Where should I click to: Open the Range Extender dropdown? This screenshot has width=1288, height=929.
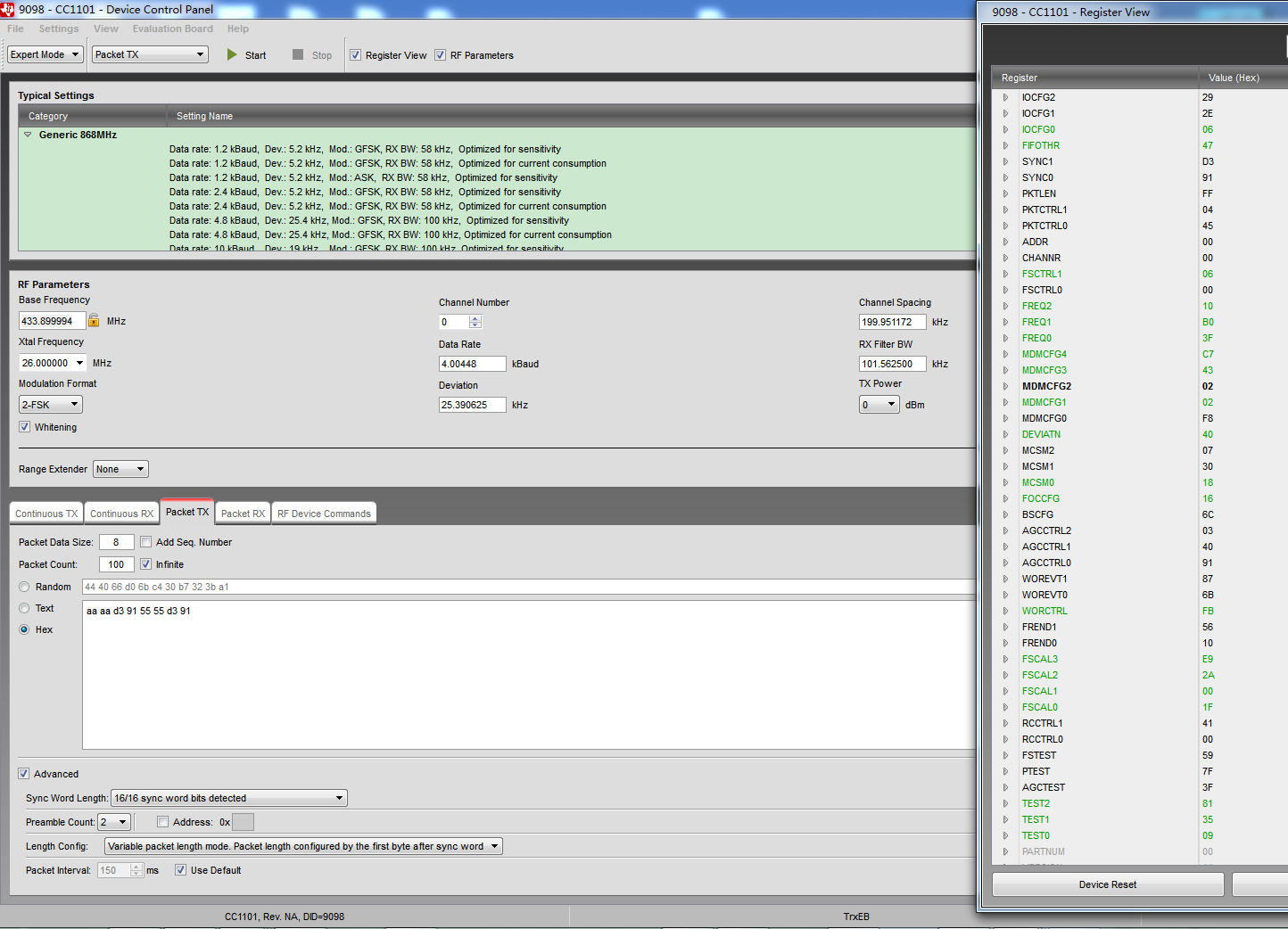120,469
